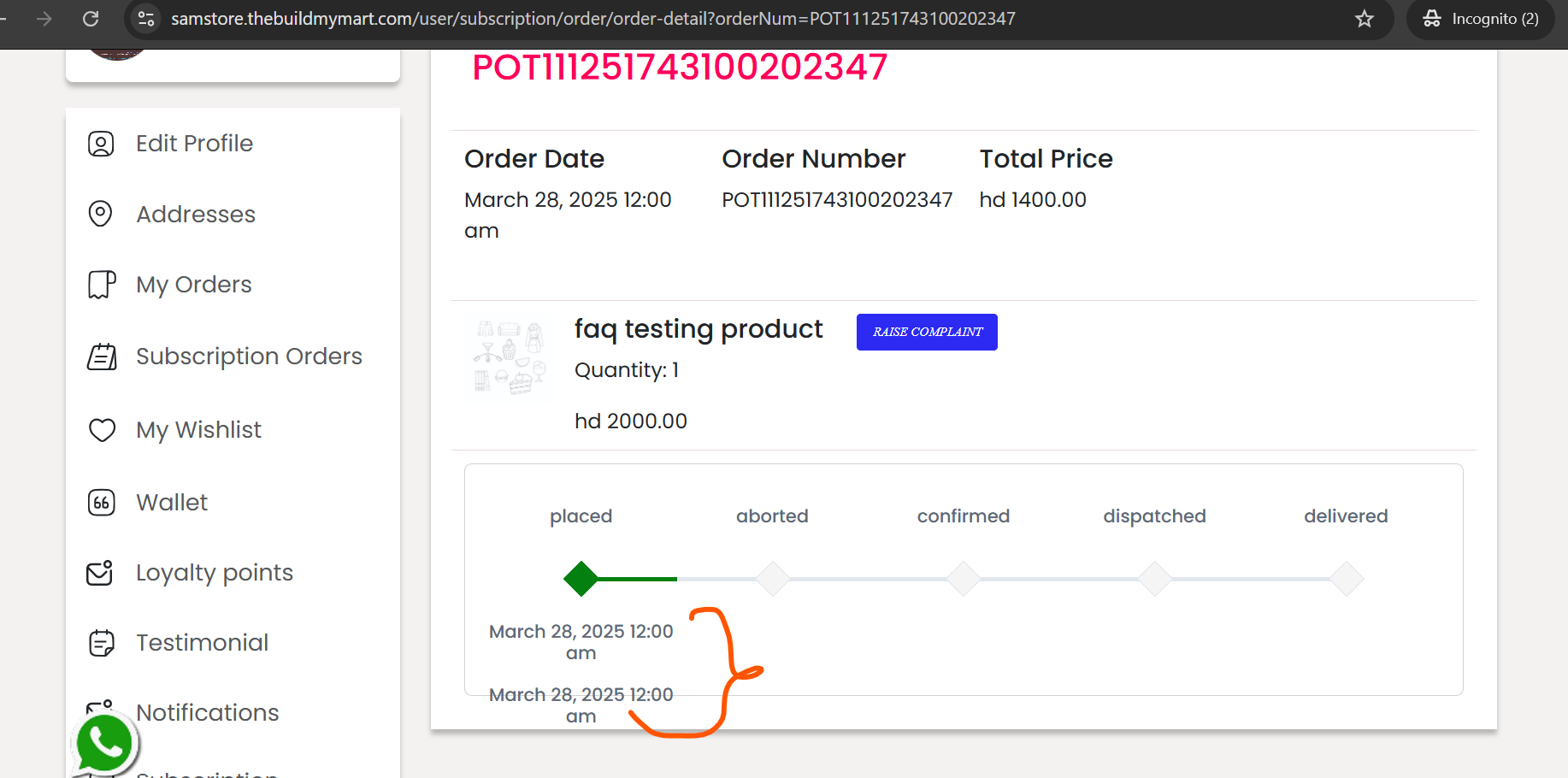Open site information icon in address bar
The image size is (1568, 778).
pos(146,19)
